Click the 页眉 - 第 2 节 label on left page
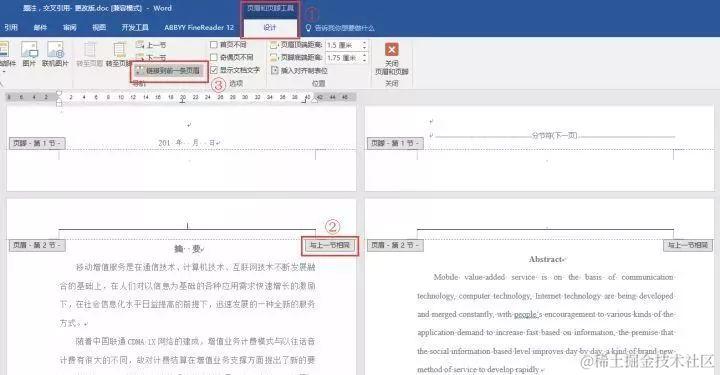The width and height of the screenshot is (720, 375). click(37, 245)
